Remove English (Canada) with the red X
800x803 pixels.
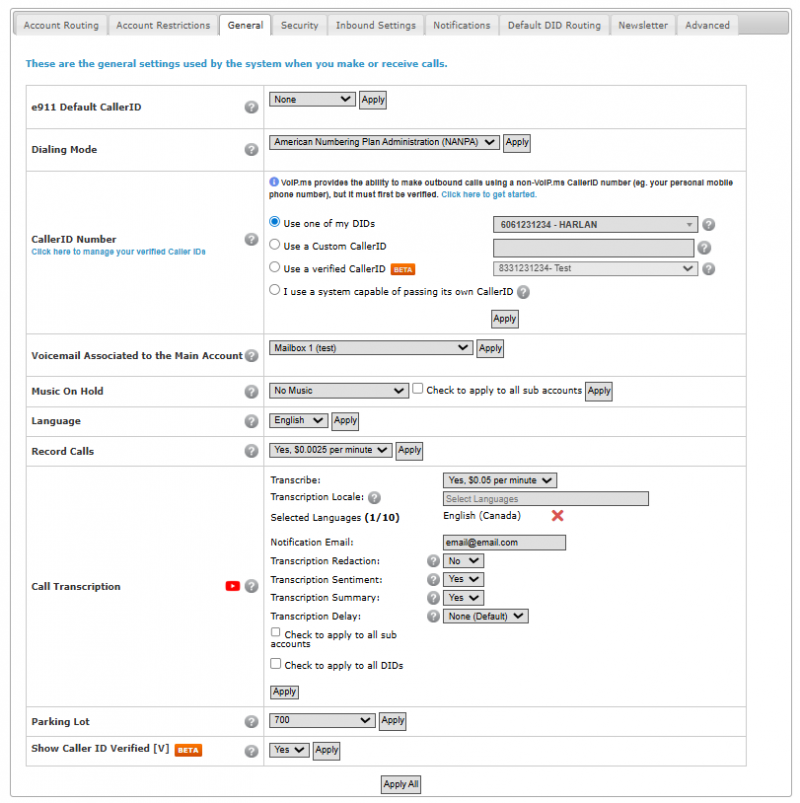pyautogui.click(x=557, y=516)
